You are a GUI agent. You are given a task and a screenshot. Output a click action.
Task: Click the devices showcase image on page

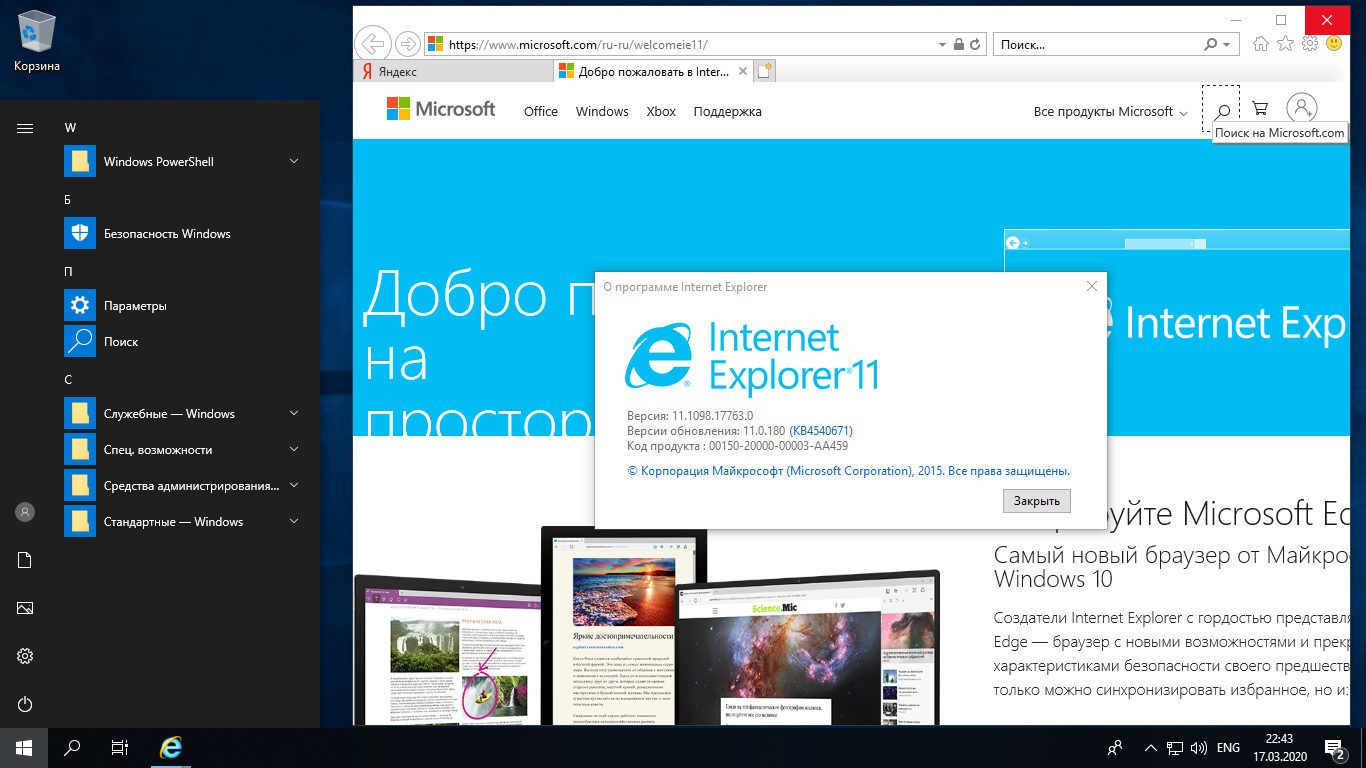[648, 625]
